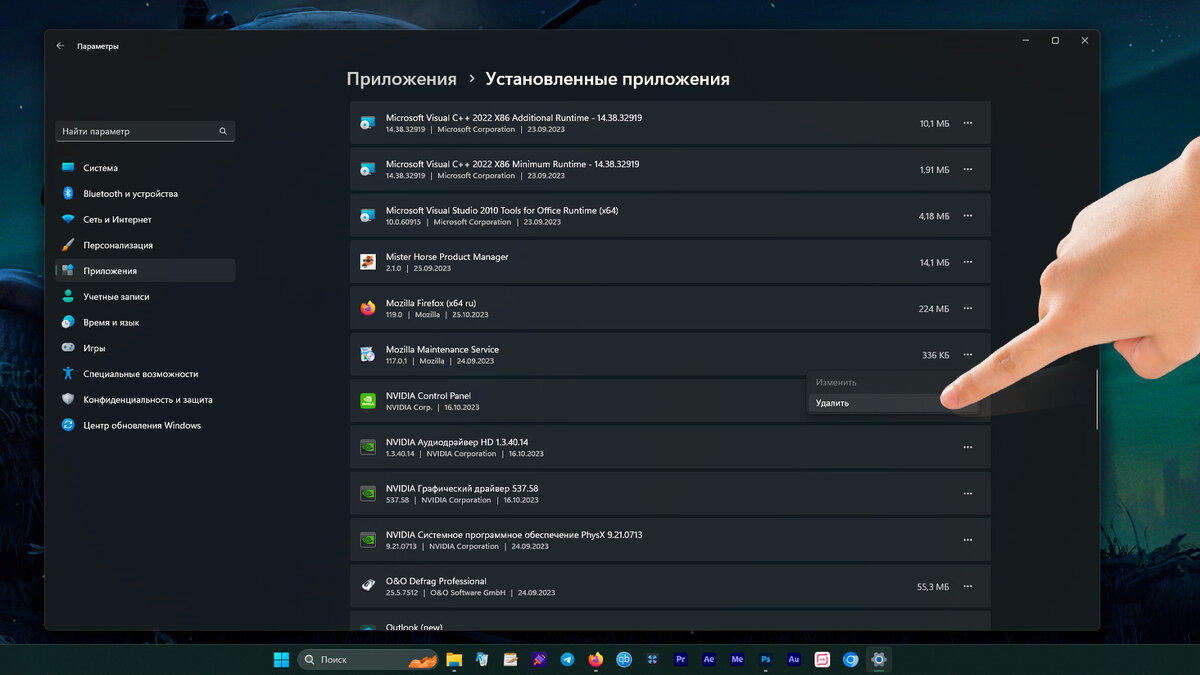Image resolution: width=1200 pixels, height=675 pixels.
Task: Launch Premiere Pro from the taskbar
Action: (681, 659)
